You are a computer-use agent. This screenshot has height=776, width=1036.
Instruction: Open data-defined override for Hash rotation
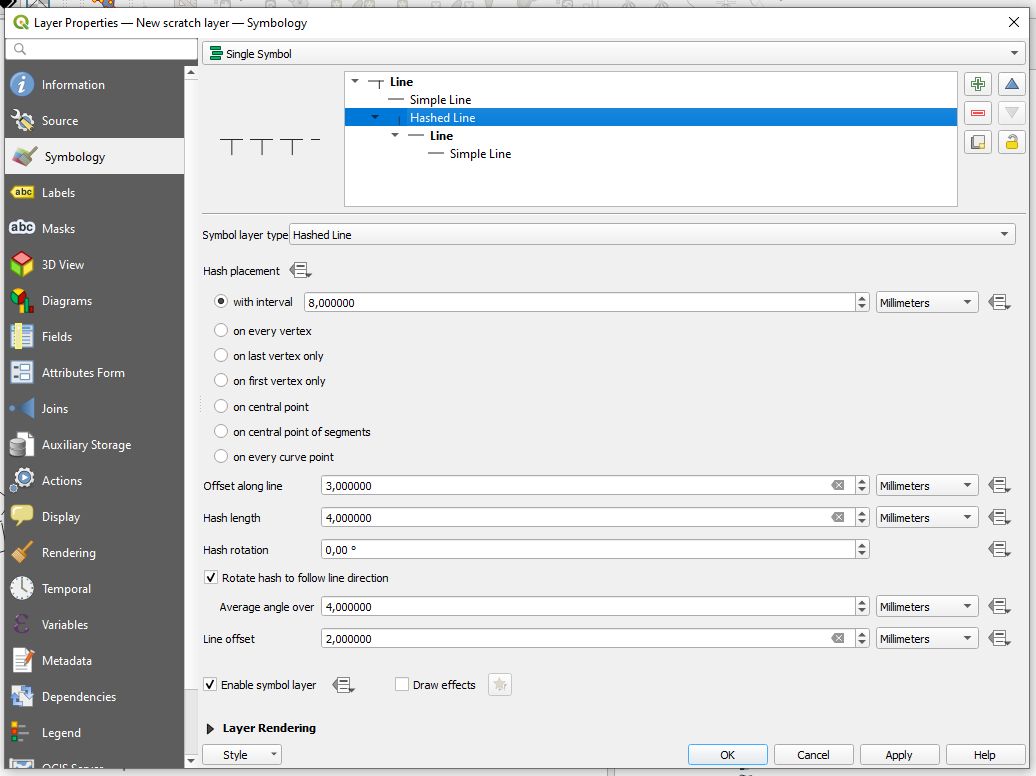[998, 550]
